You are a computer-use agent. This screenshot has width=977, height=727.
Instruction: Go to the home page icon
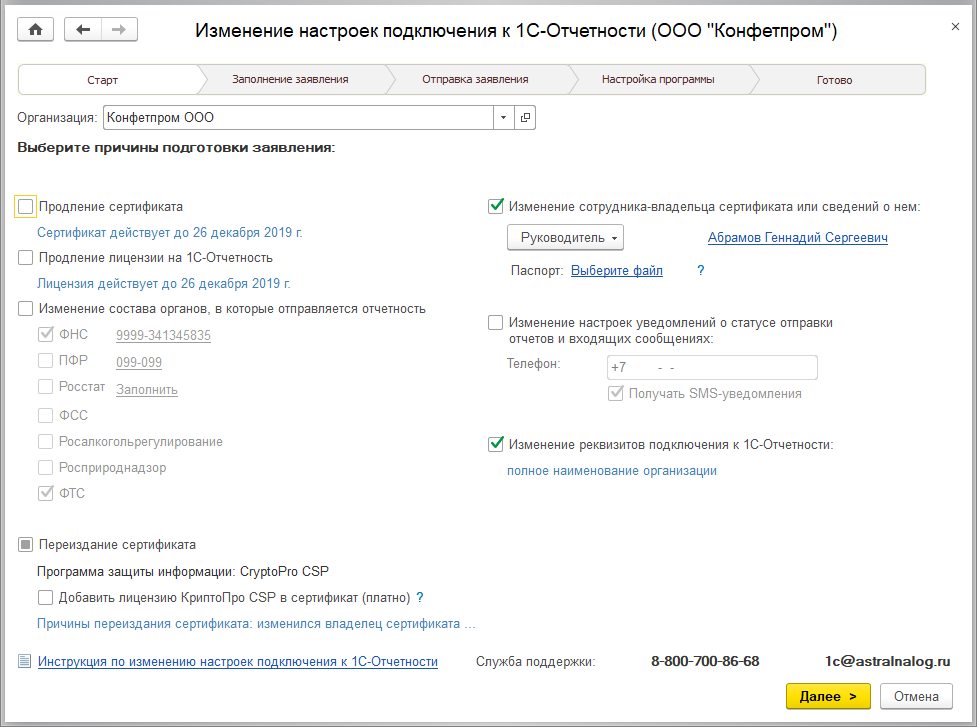click(x=36, y=29)
